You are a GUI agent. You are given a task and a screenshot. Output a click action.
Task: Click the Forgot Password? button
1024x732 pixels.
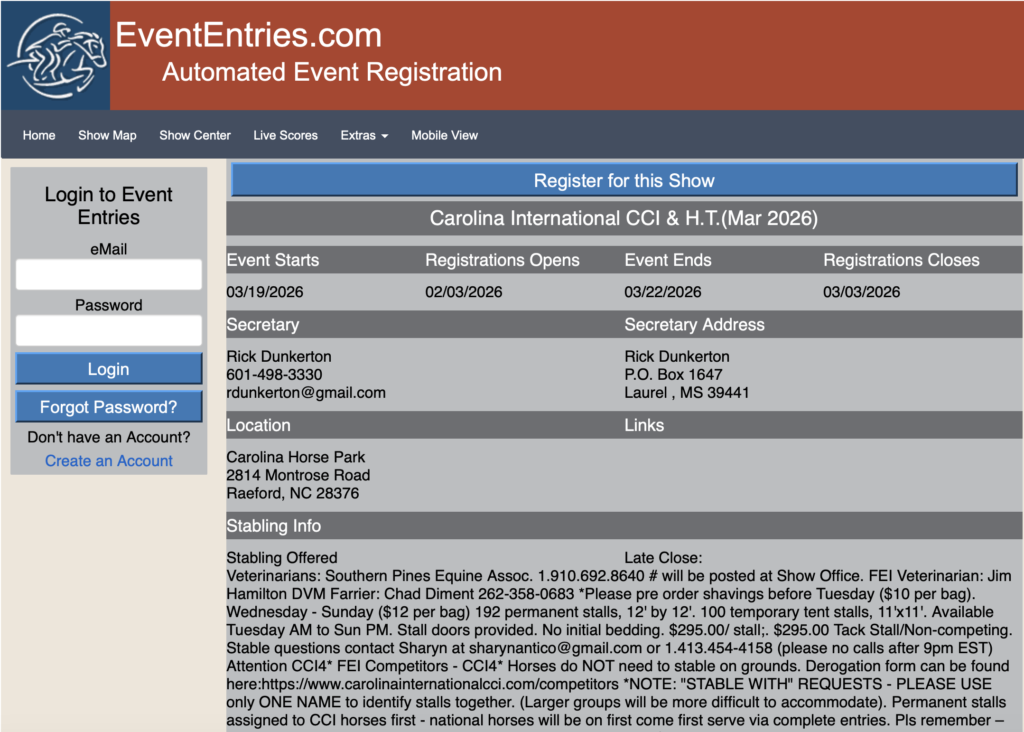(108, 407)
